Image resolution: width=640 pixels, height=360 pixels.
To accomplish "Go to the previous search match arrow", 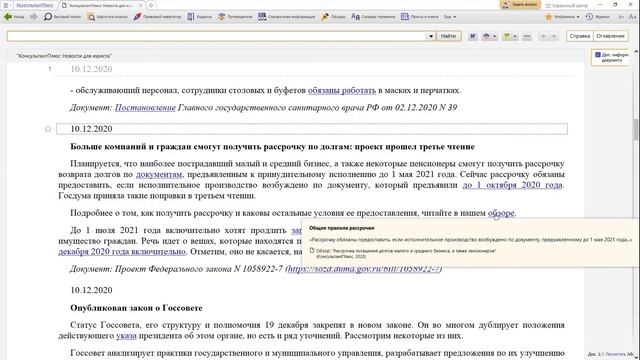I will pos(543,36).
